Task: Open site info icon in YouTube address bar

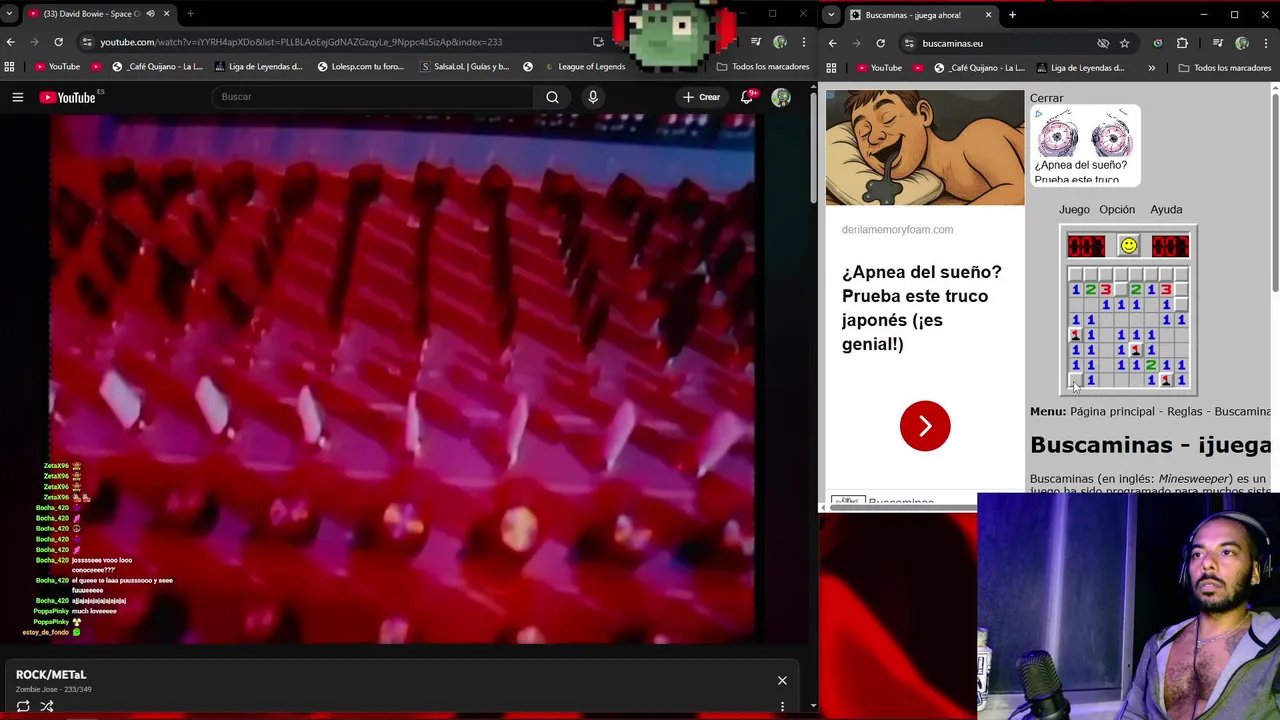Action: pos(87,42)
